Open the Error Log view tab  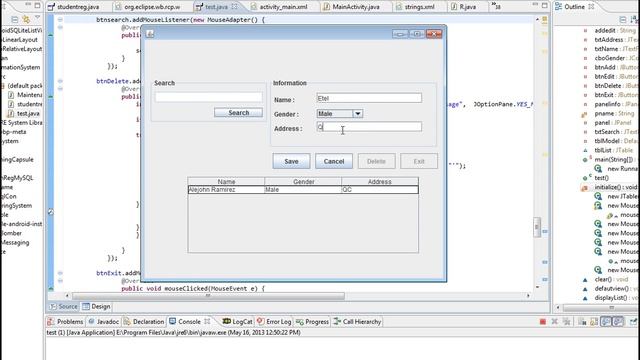pyautogui.click(x=274, y=322)
